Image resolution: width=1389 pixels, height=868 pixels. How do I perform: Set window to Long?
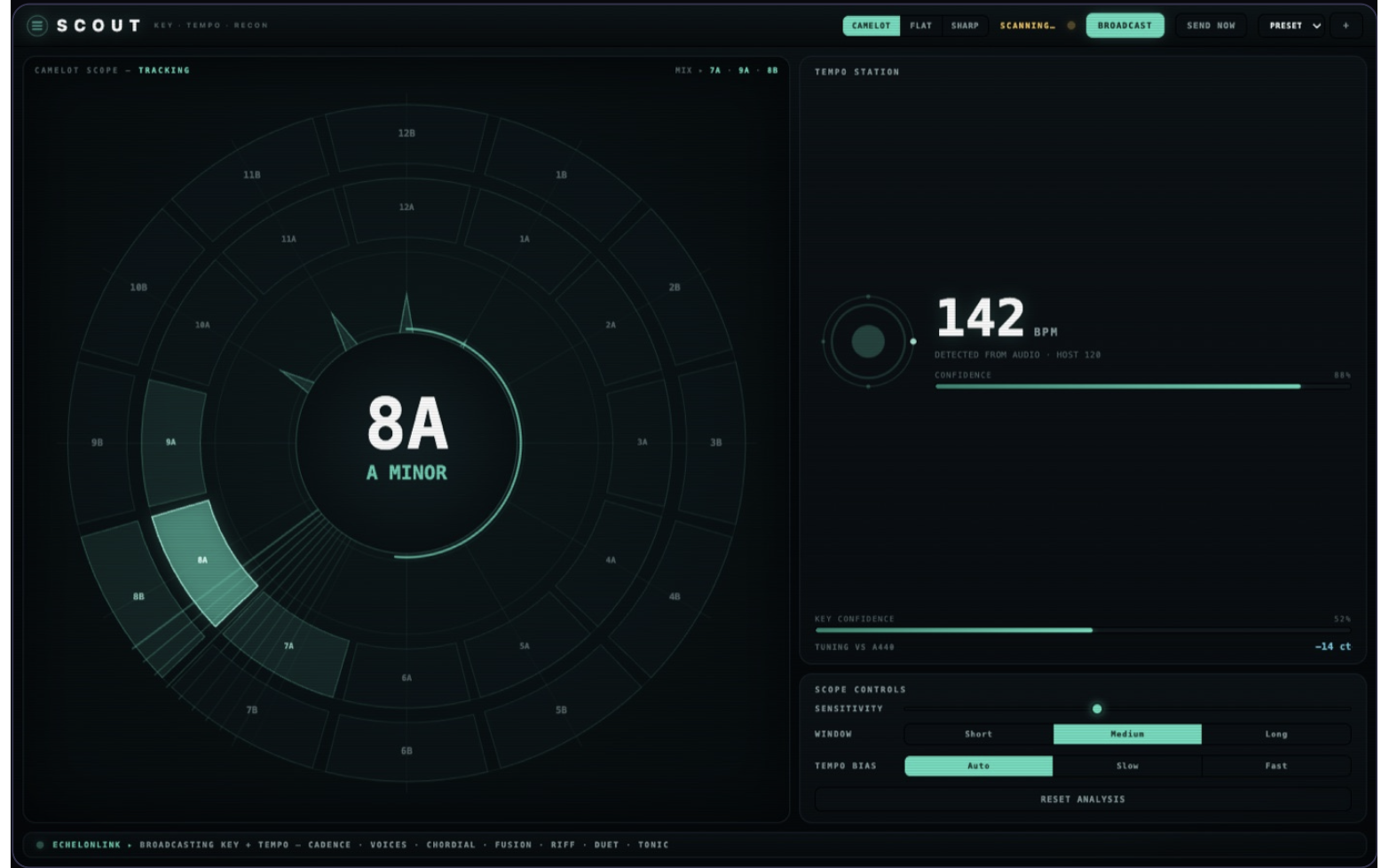pos(1276,734)
